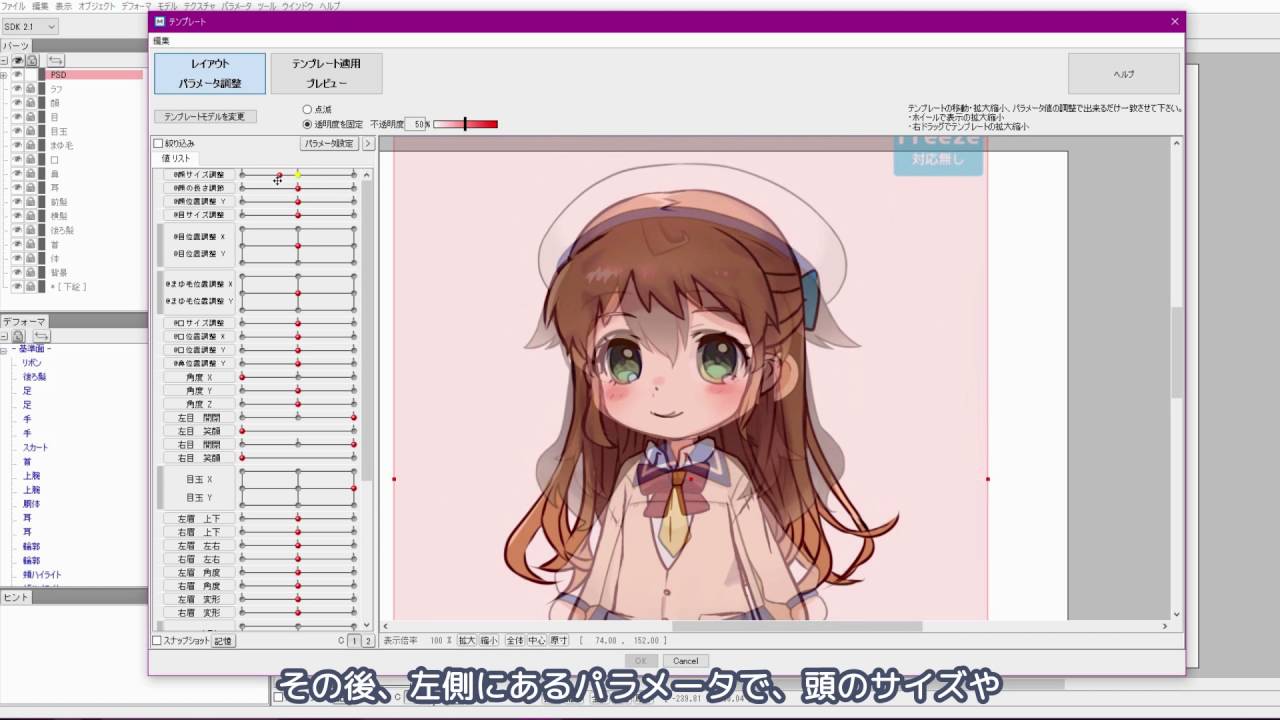Toggle eye icon for 目 part

coord(17,117)
